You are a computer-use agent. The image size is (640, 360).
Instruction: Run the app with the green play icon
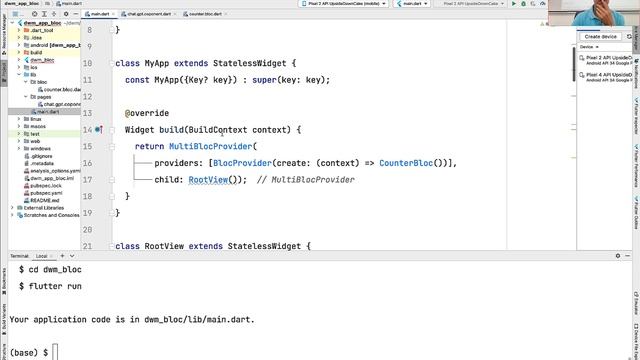[513, 4]
